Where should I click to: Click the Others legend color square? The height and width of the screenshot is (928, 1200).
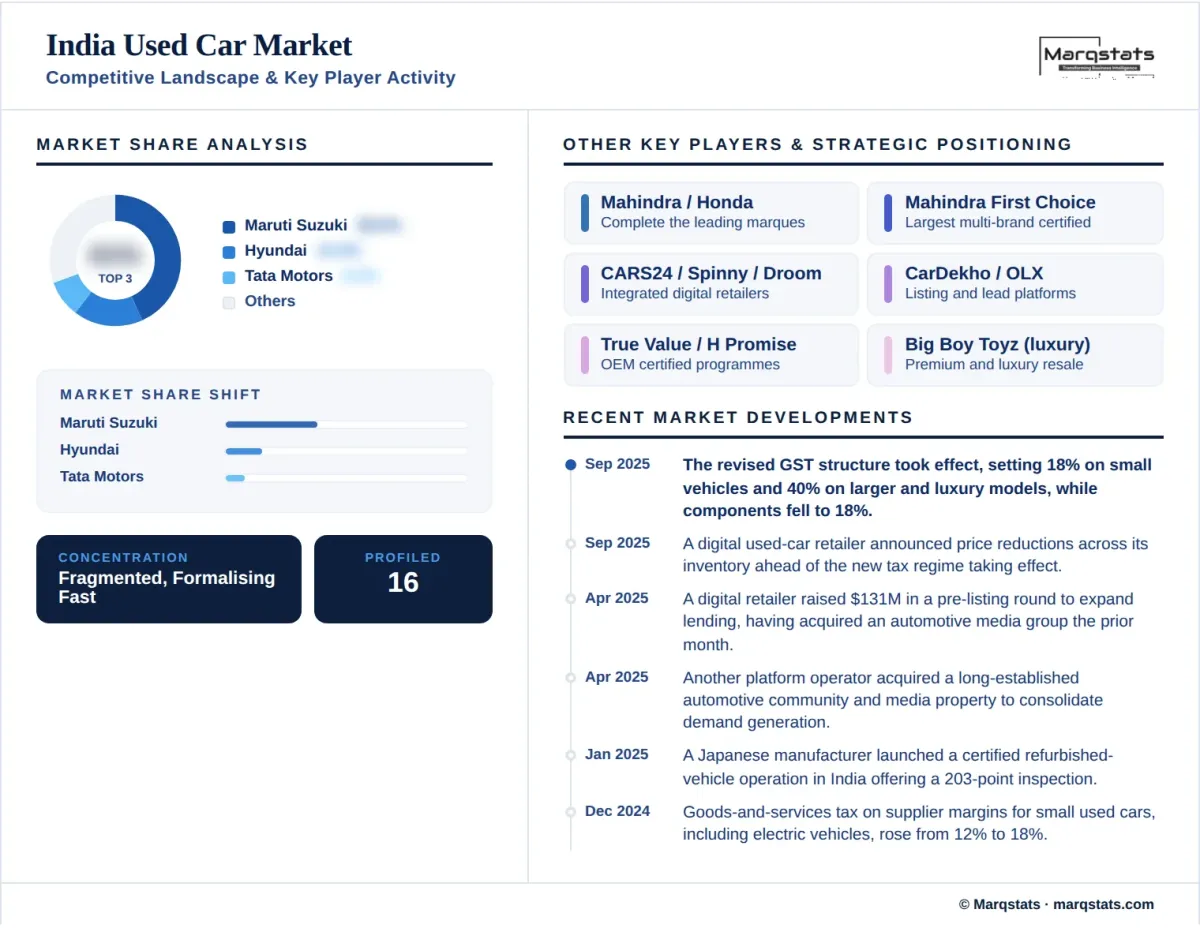click(229, 302)
